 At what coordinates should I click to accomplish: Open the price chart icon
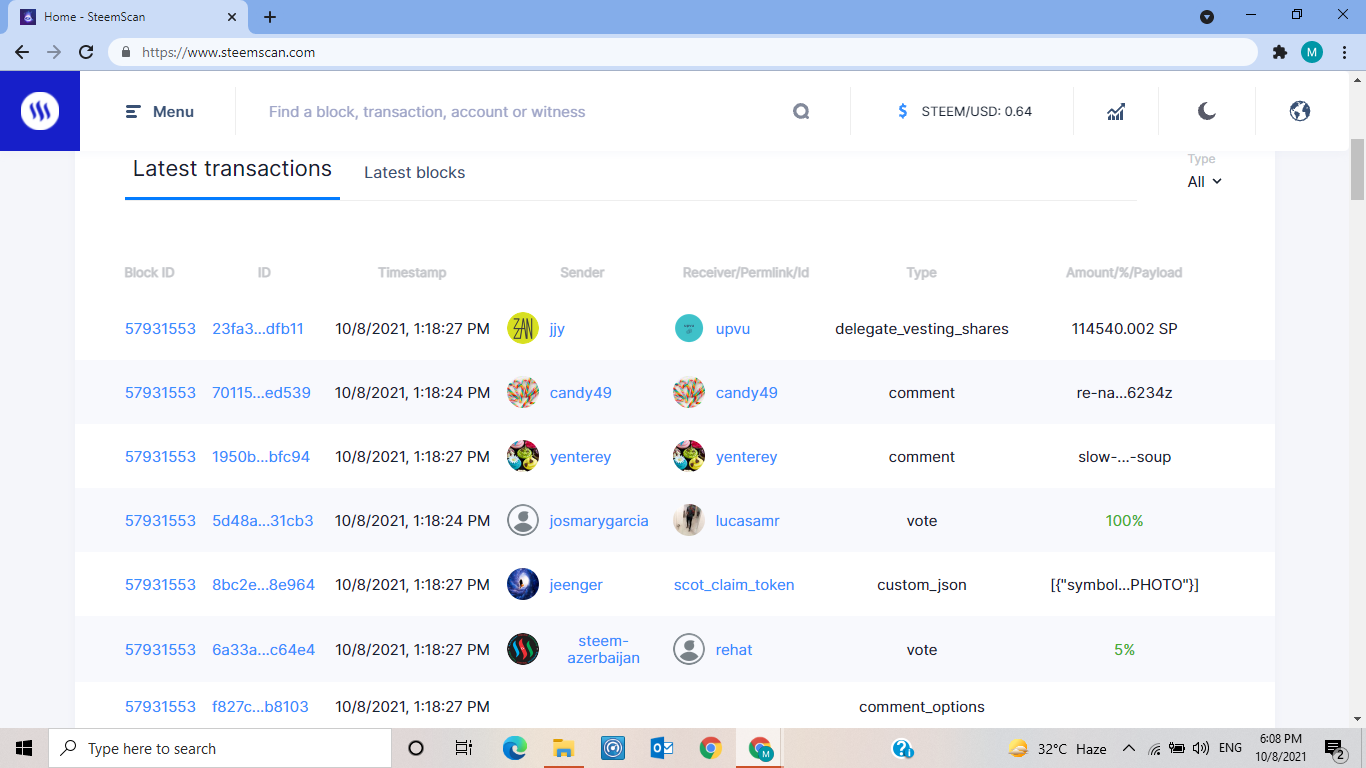point(1116,112)
